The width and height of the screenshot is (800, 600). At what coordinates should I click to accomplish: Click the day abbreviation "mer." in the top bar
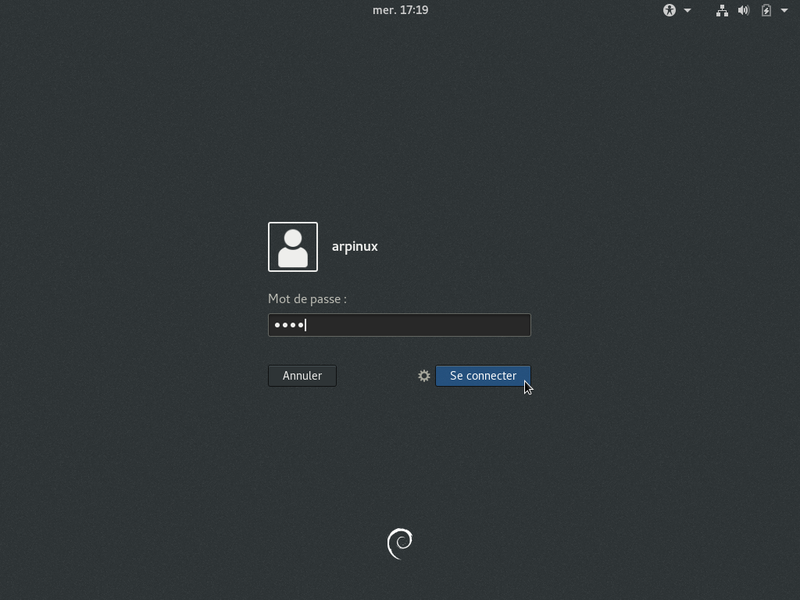384,10
